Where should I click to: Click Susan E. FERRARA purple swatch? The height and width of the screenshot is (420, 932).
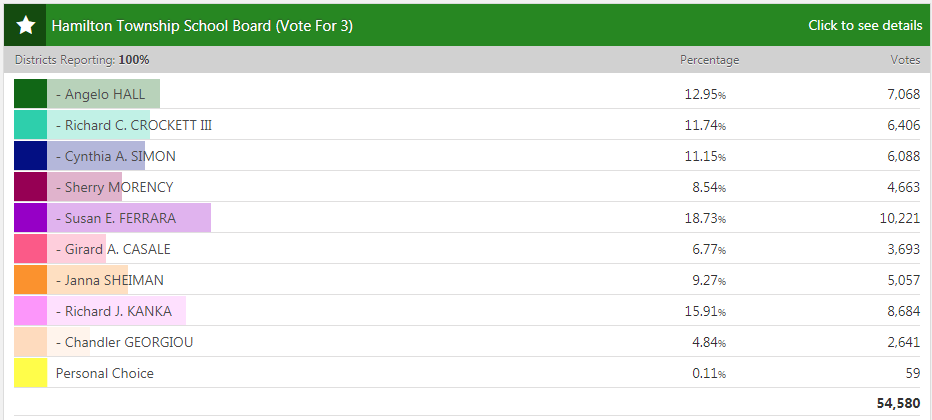[x=30, y=218]
